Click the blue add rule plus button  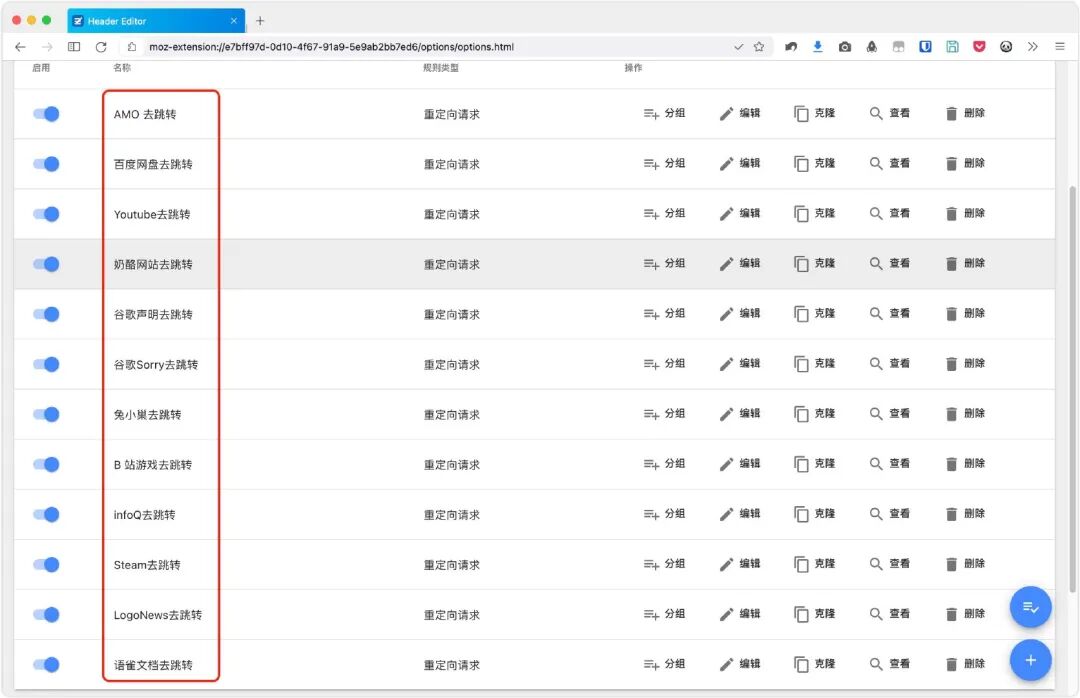click(1030, 660)
